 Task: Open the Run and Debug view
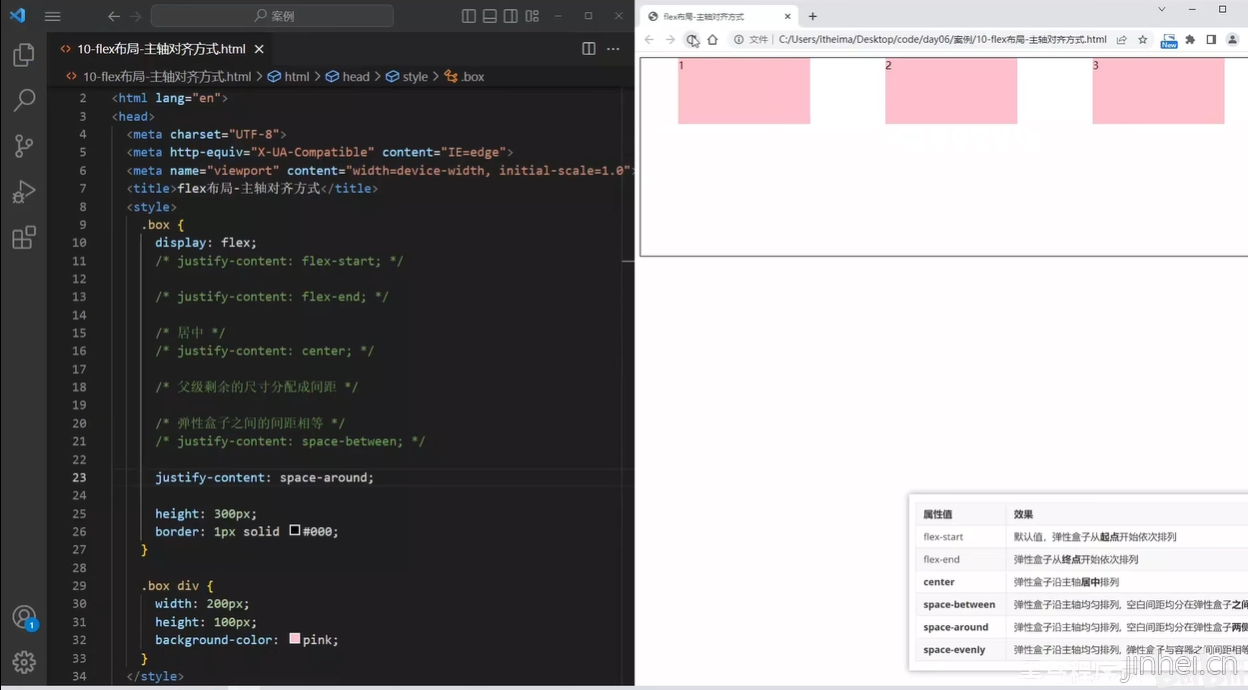[x=24, y=192]
